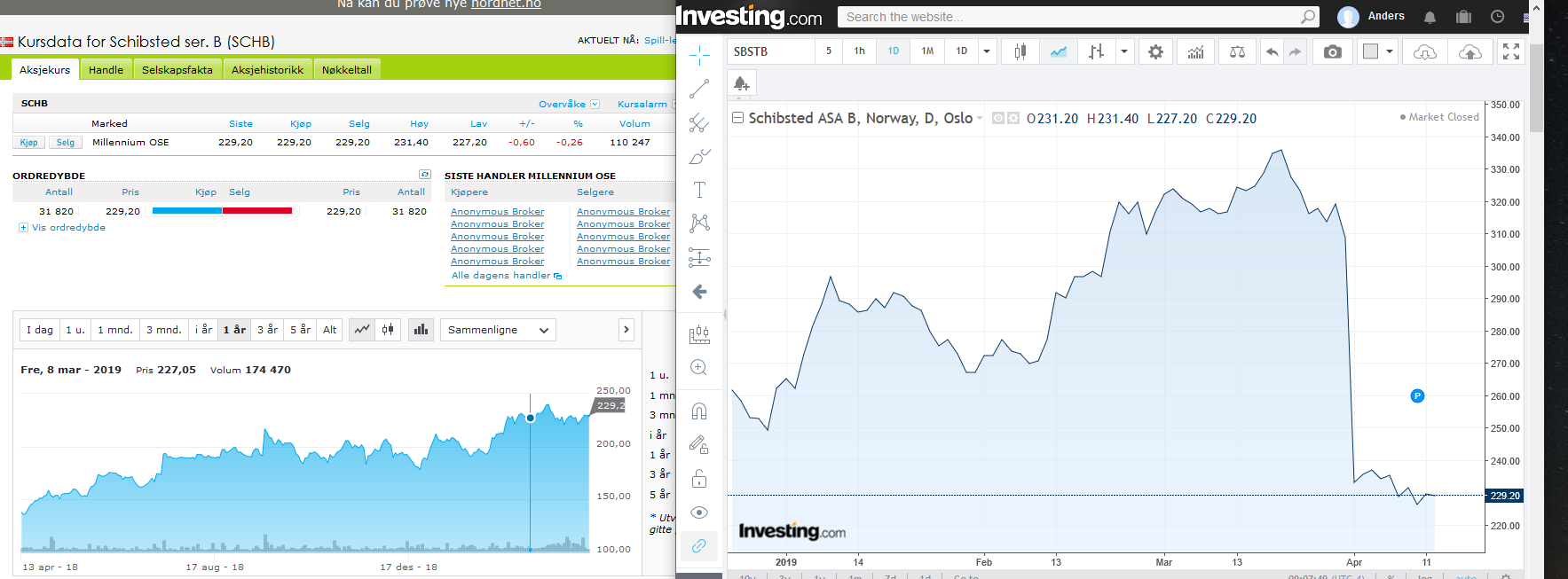The height and width of the screenshot is (579, 1568).
Task: Click the back arrow icon in drawing sidebar
Action: coord(699,292)
